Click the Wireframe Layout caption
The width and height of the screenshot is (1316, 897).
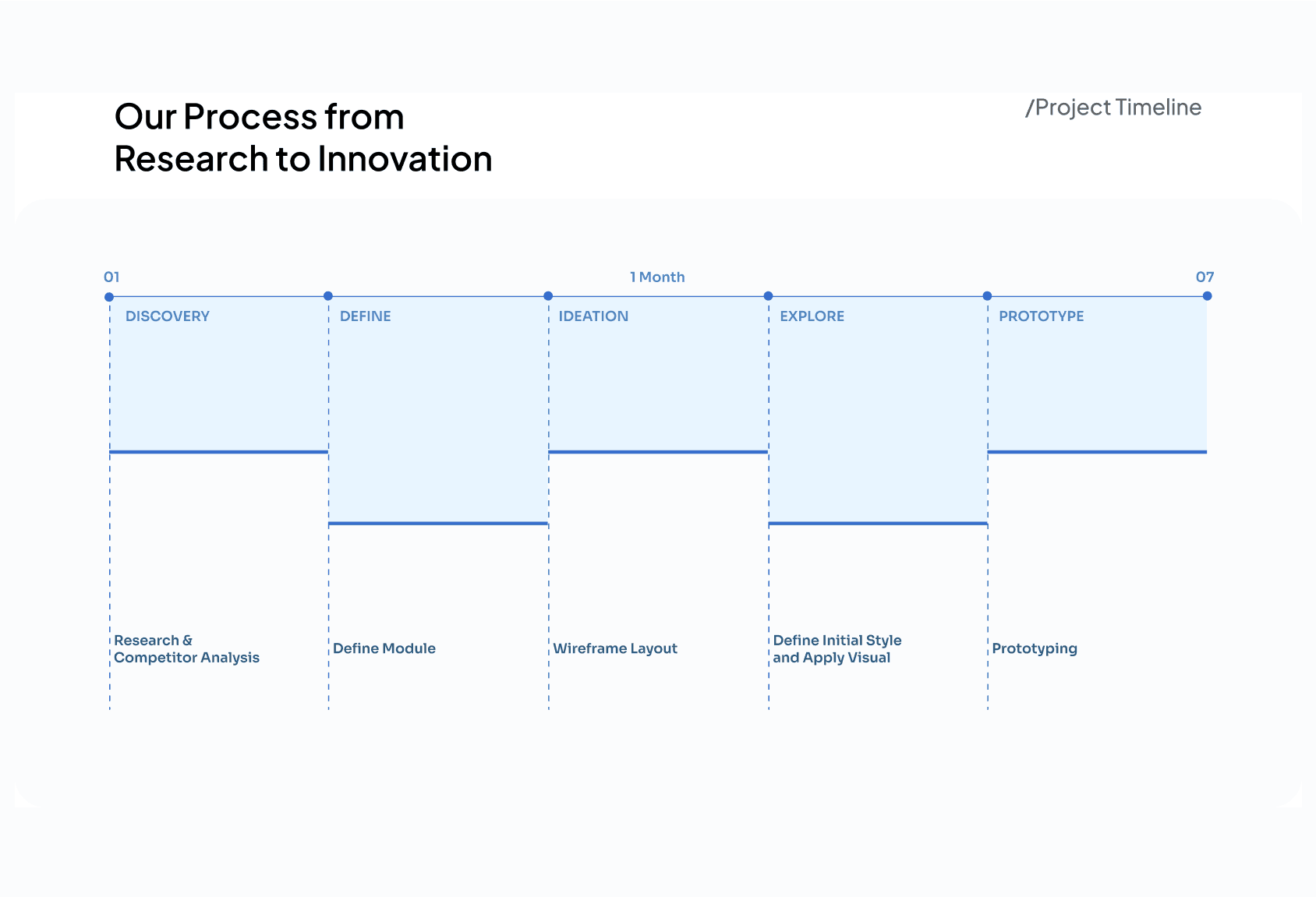[x=614, y=648]
